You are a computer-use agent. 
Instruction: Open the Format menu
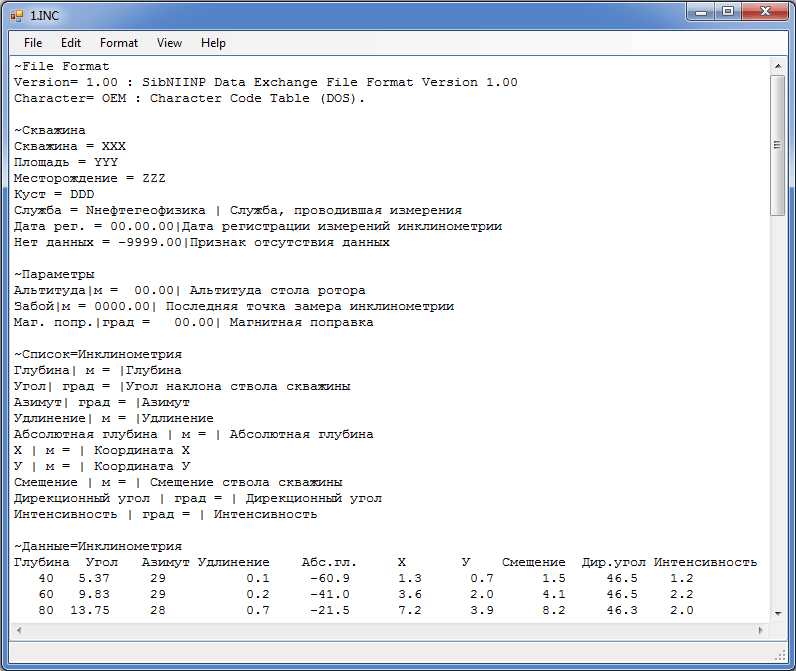coord(119,43)
